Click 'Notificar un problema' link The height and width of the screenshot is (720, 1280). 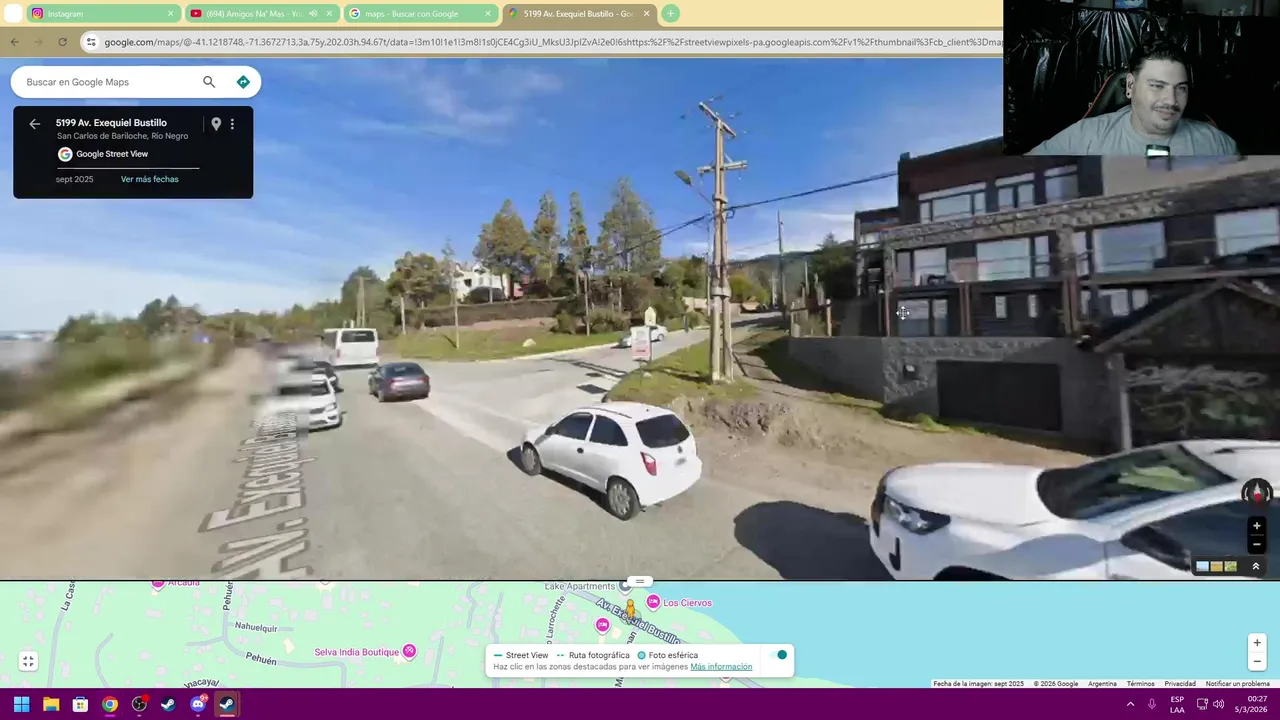[1237, 684]
